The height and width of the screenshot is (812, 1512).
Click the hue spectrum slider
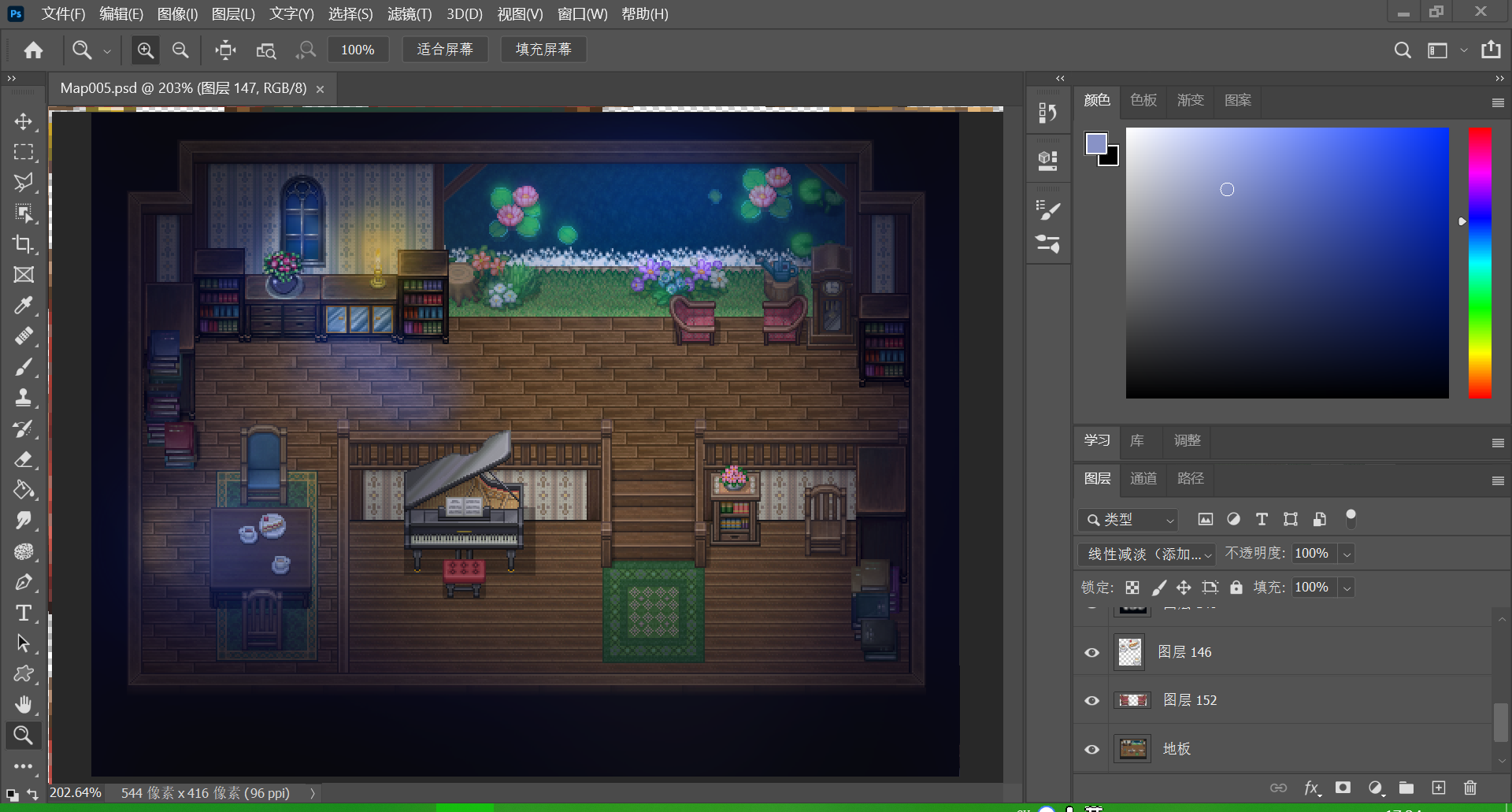coord(1480,262)
